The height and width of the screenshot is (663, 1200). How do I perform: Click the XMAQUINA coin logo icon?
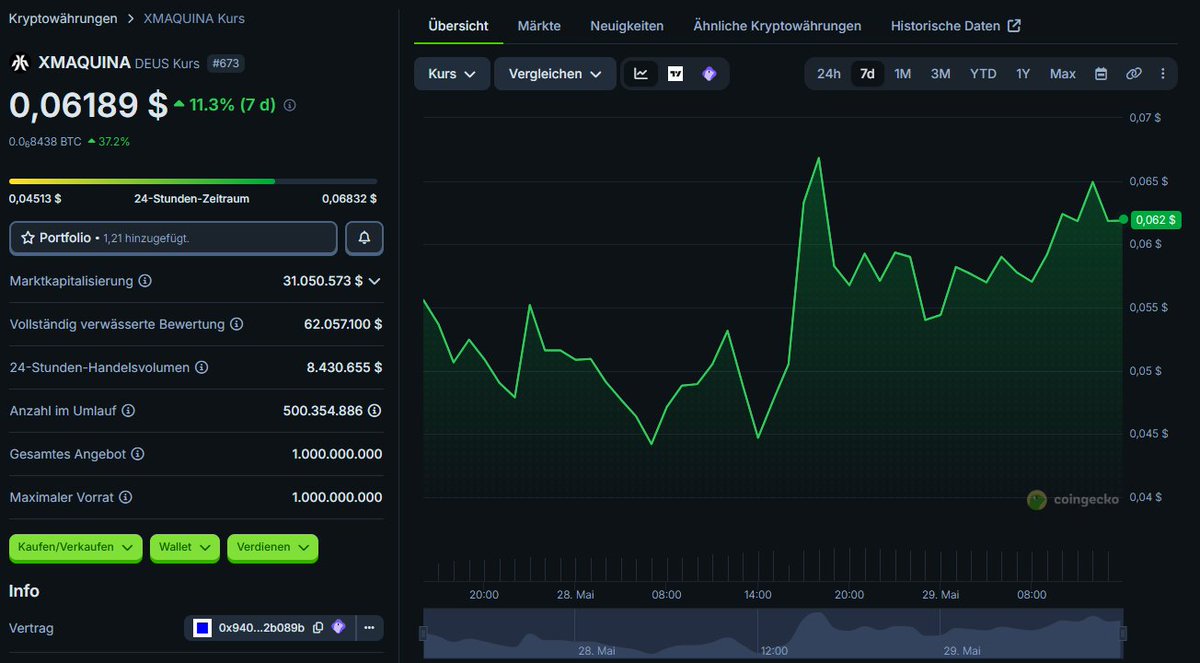click(x=19, y=63)
